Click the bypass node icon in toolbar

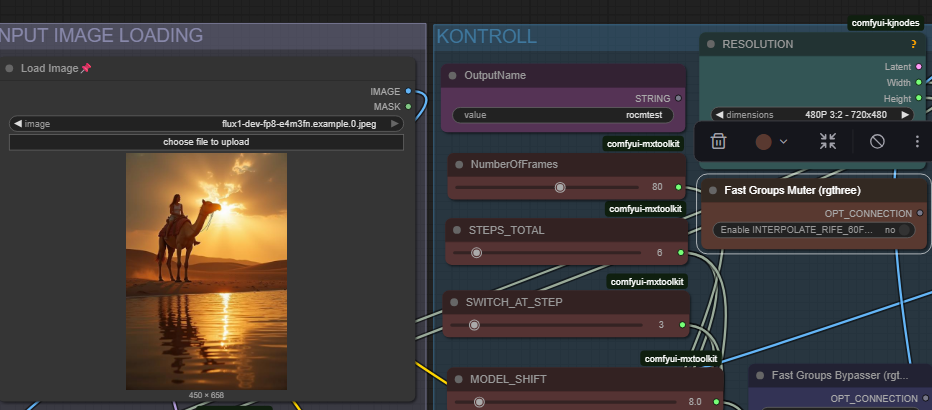point(877,142)
